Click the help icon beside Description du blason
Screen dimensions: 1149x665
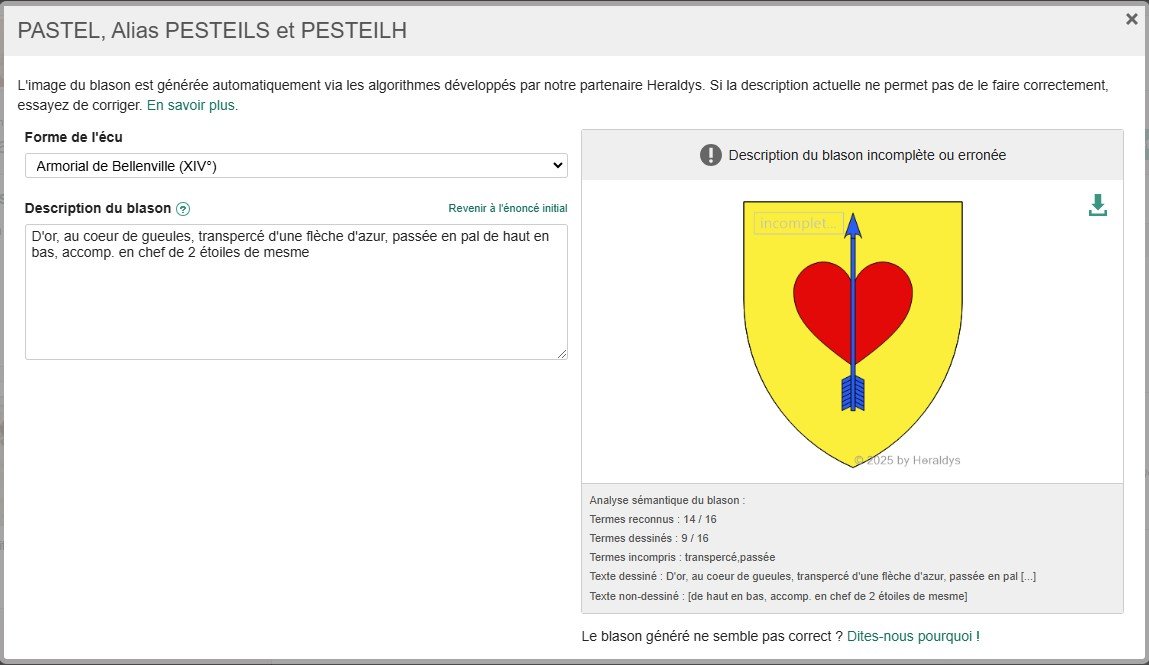point(183,209)
